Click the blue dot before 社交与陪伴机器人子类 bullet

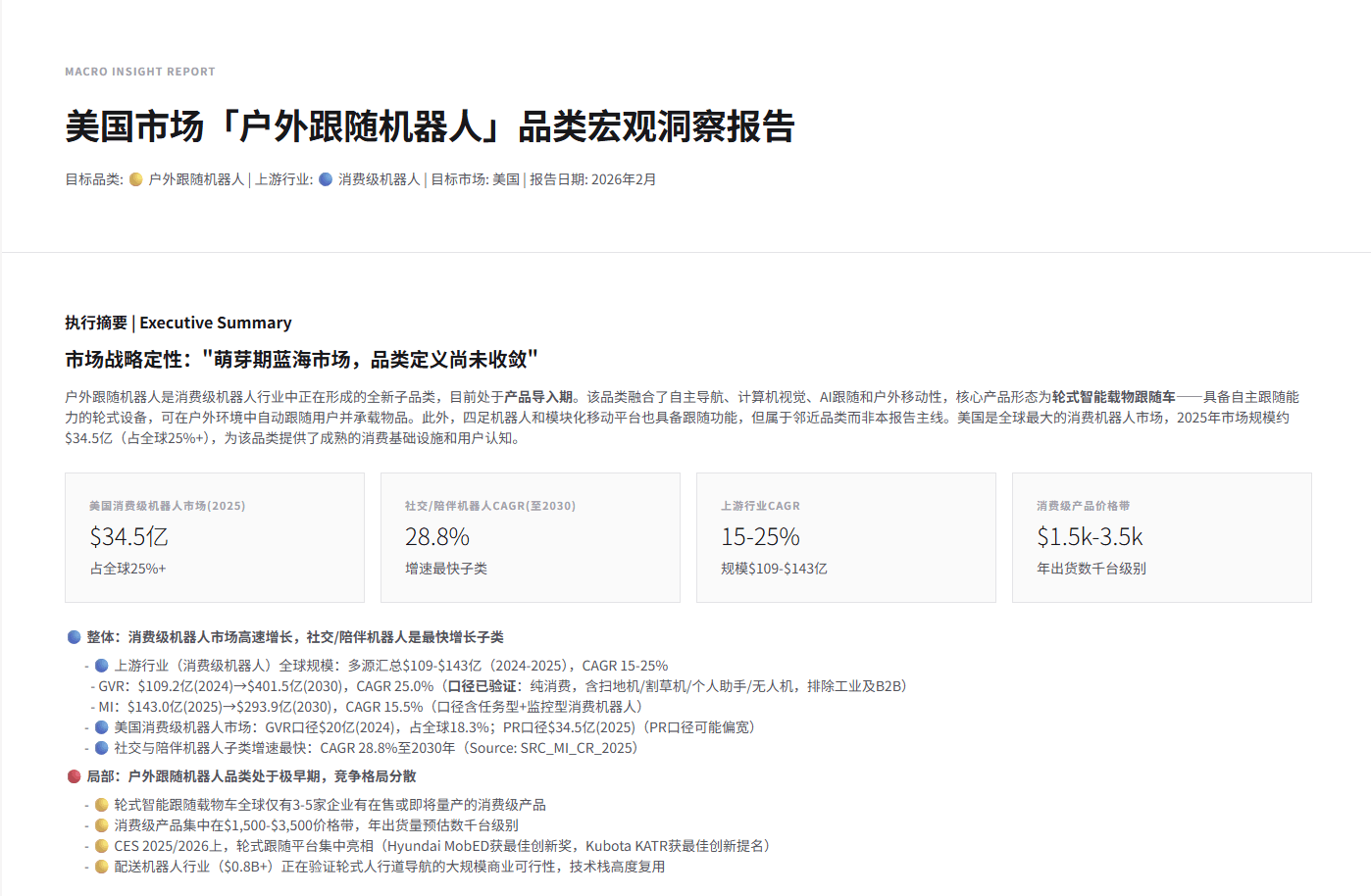(101, 748)
